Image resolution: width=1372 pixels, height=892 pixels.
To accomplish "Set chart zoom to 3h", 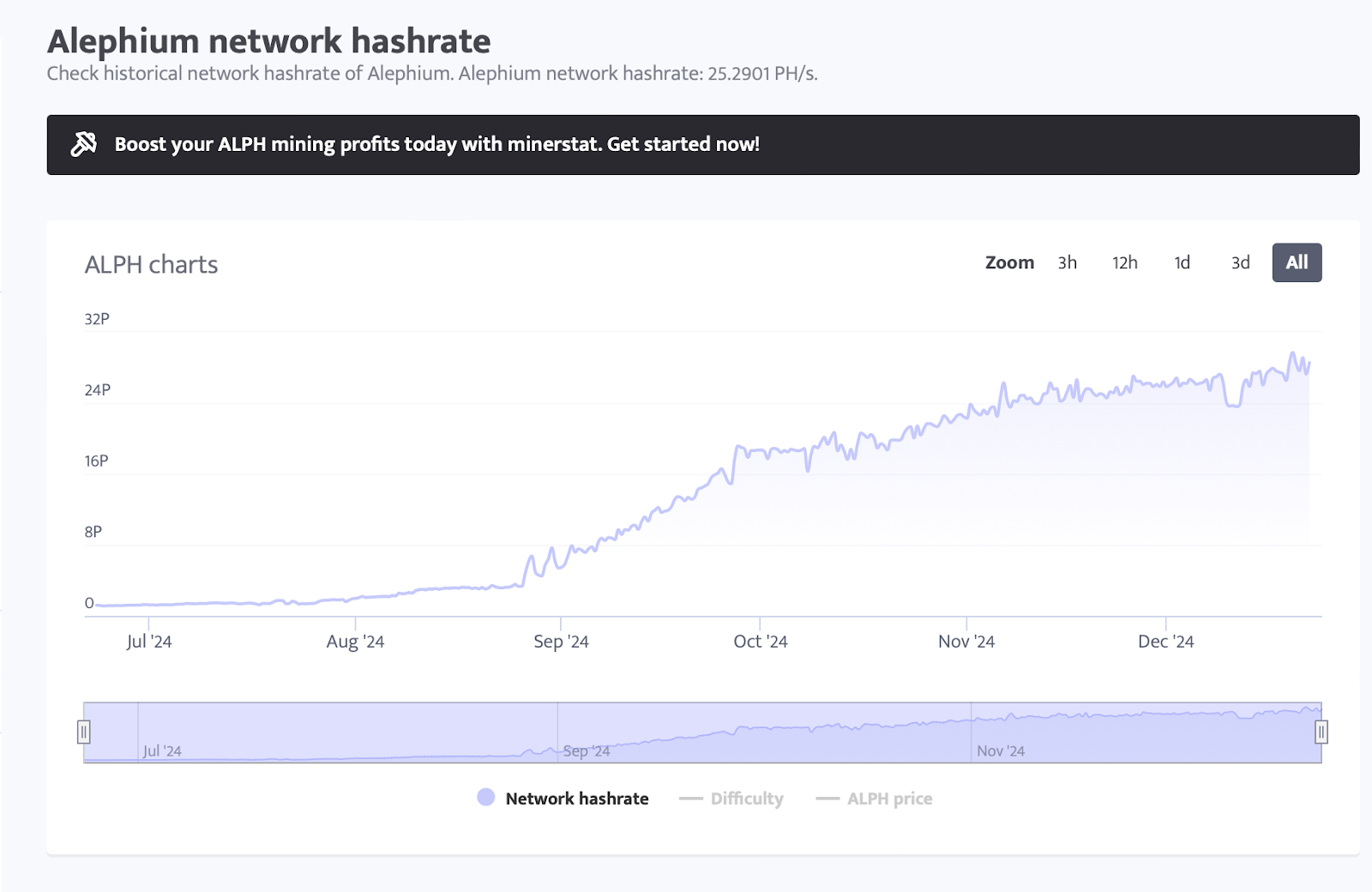I will pyautogui.click(x=1067, y=262).
